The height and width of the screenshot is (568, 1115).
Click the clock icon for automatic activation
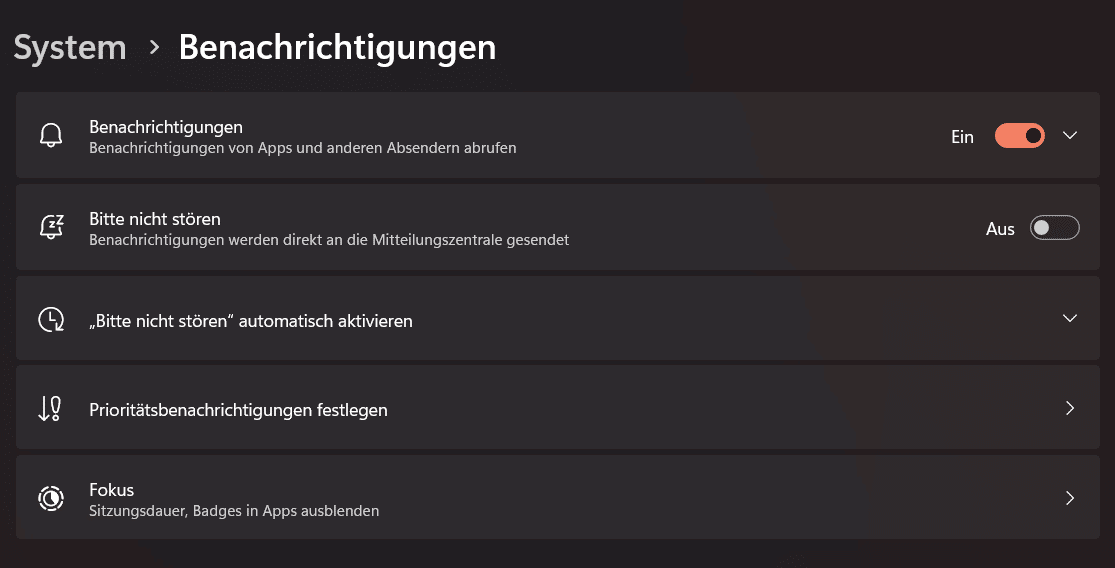(51, 320)
